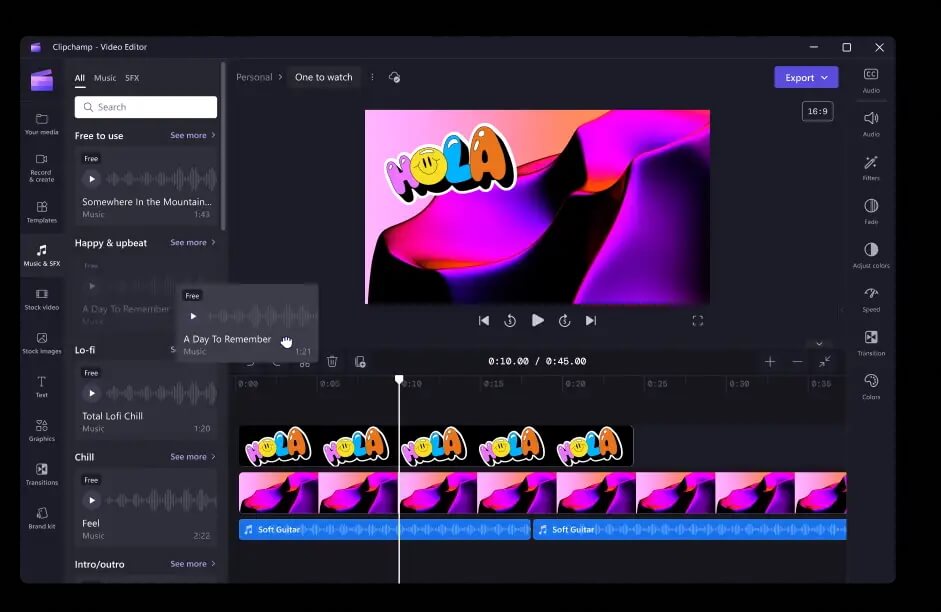Click the Somewhere In the Mountain title

146,202
